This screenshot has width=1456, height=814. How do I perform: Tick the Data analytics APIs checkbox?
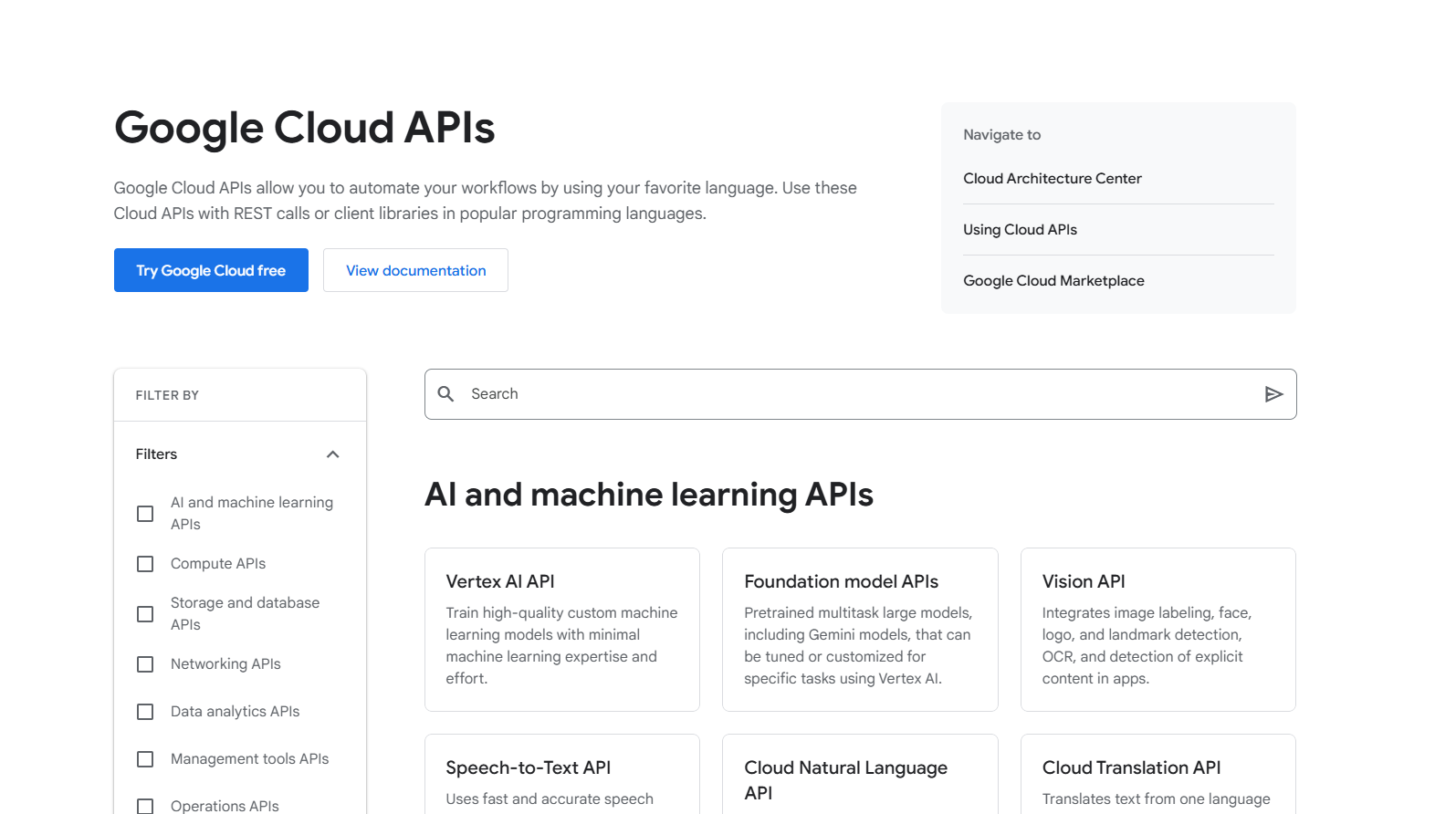click(x=145, y=712)
